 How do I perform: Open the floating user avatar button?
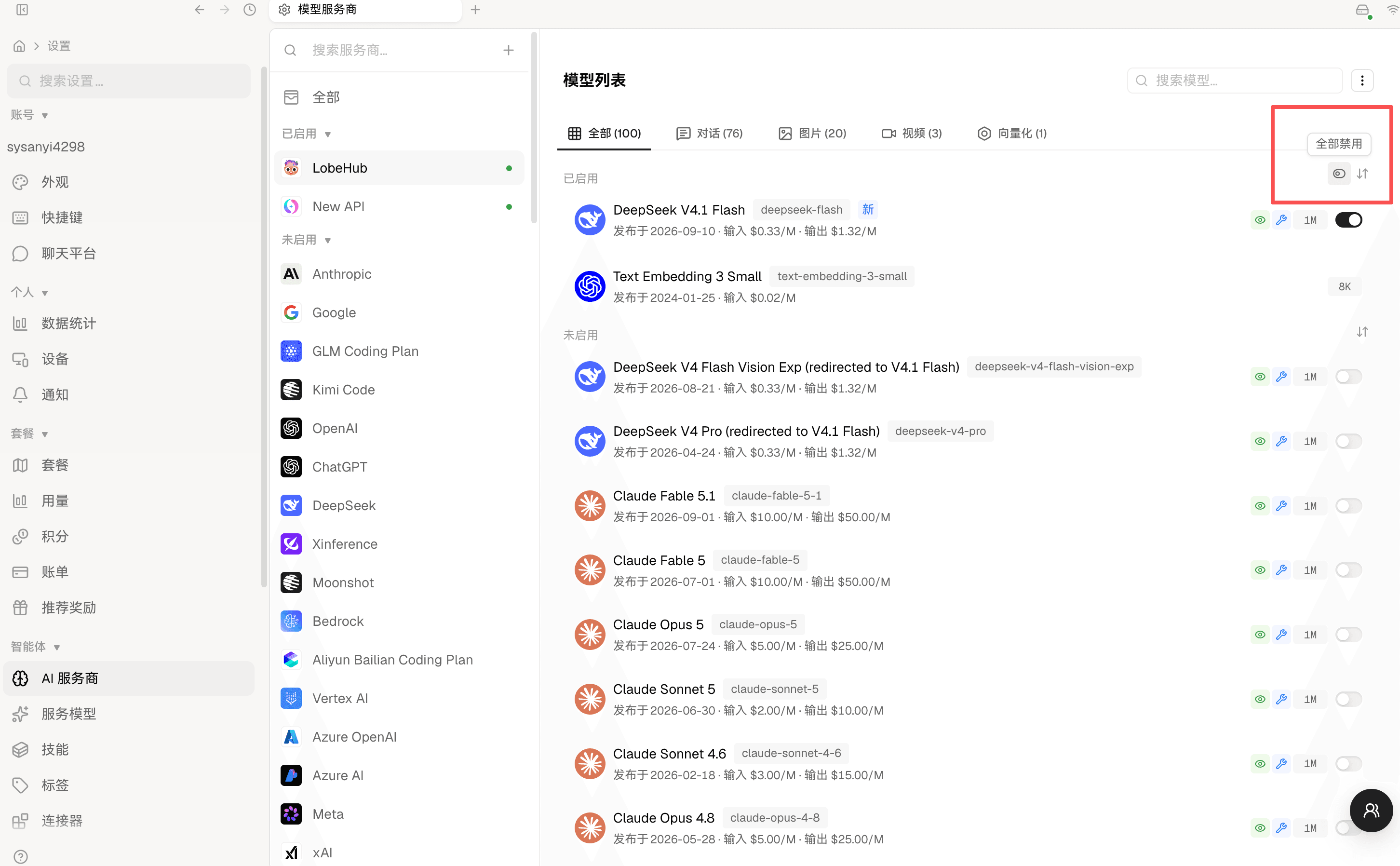[1371, 810]
